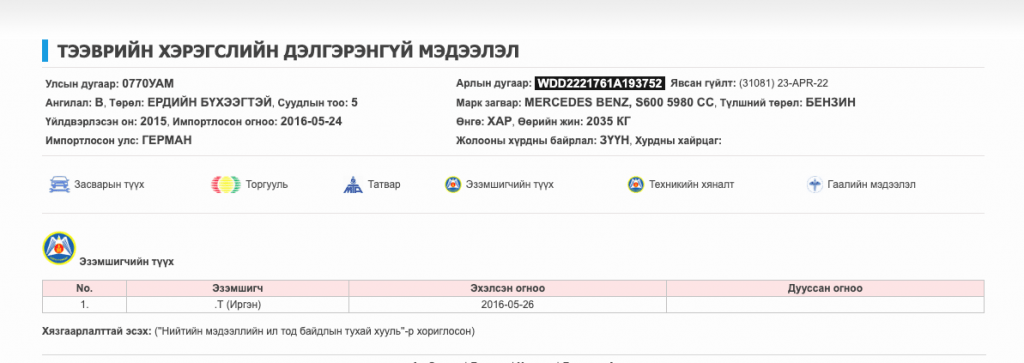Click the state number 0770УАМ
This screenshot has width=1024, height=363.
148,84
